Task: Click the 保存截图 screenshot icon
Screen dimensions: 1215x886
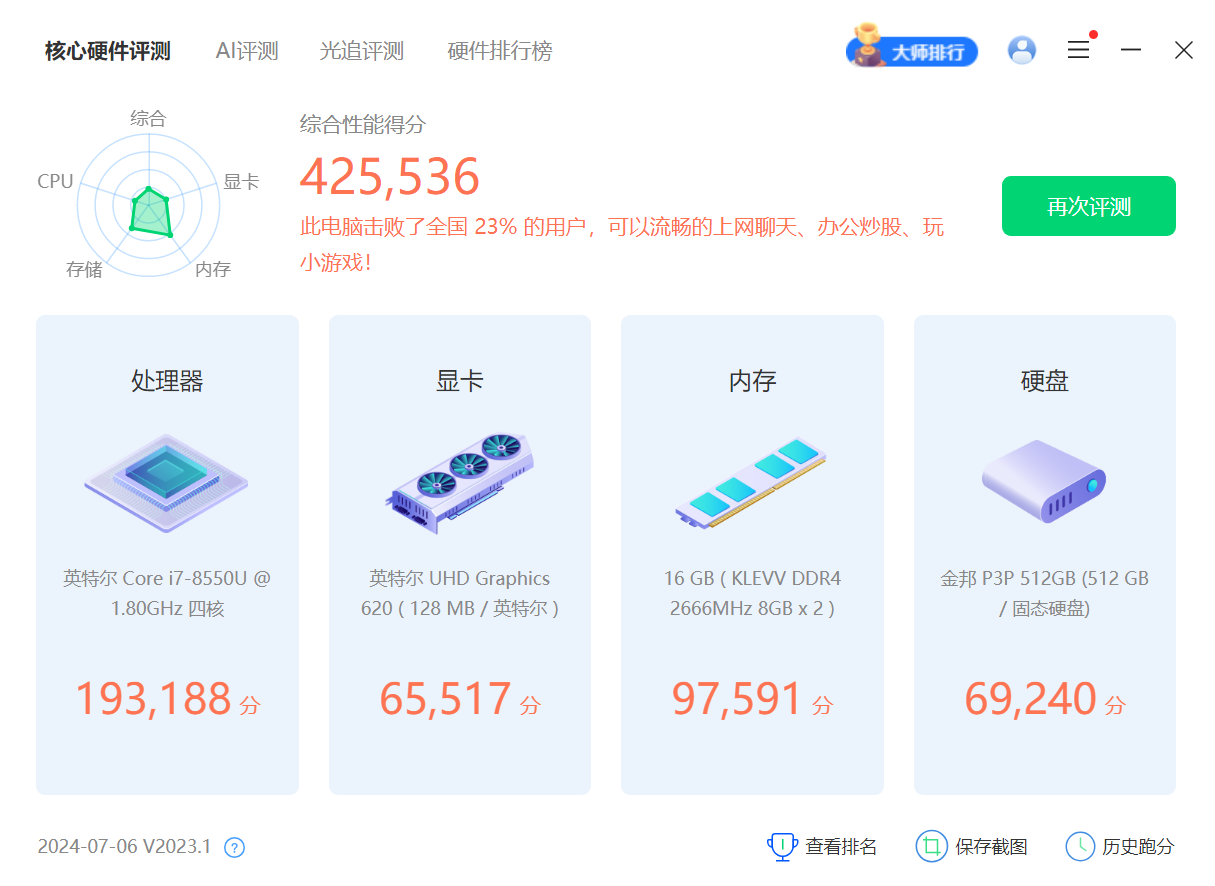Action: point(931,847)
